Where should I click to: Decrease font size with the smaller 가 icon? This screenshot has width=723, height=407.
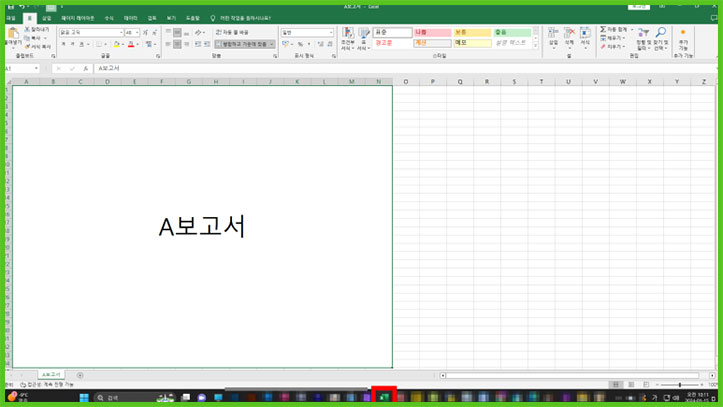[x=154, y=33]
